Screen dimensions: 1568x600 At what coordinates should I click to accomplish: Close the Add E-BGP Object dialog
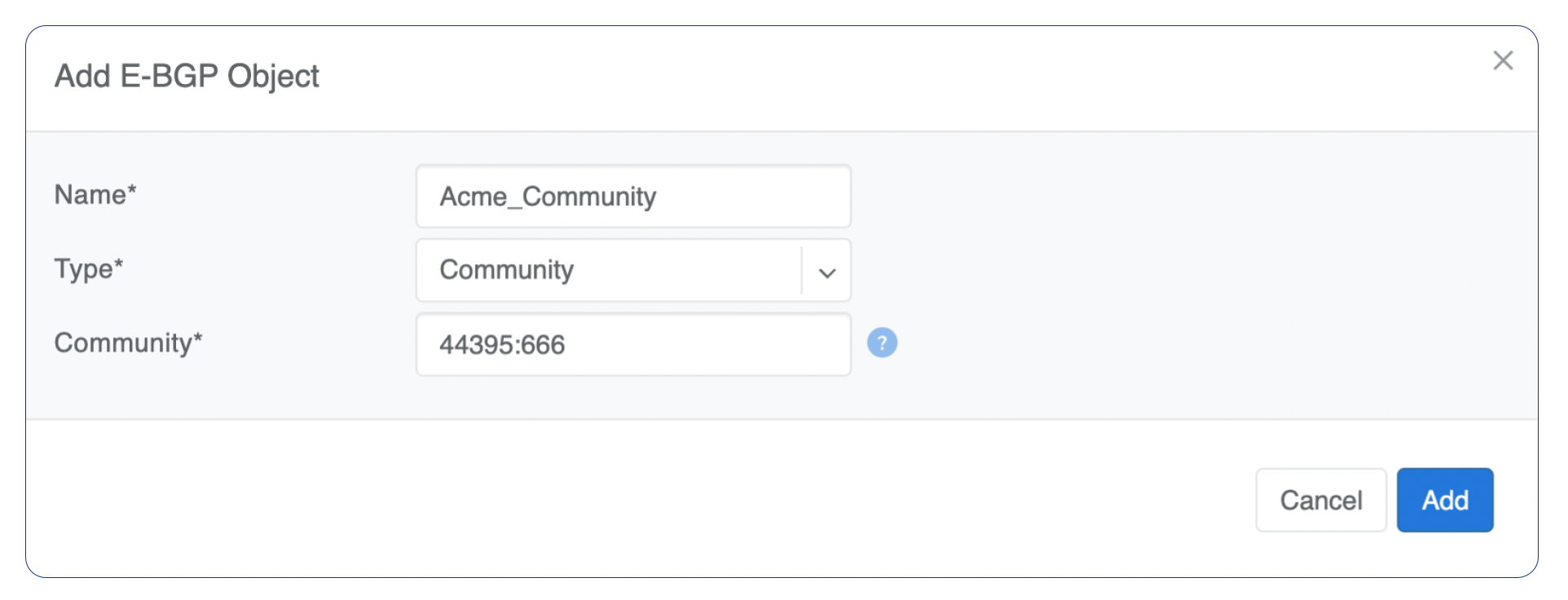(1503, 60)
